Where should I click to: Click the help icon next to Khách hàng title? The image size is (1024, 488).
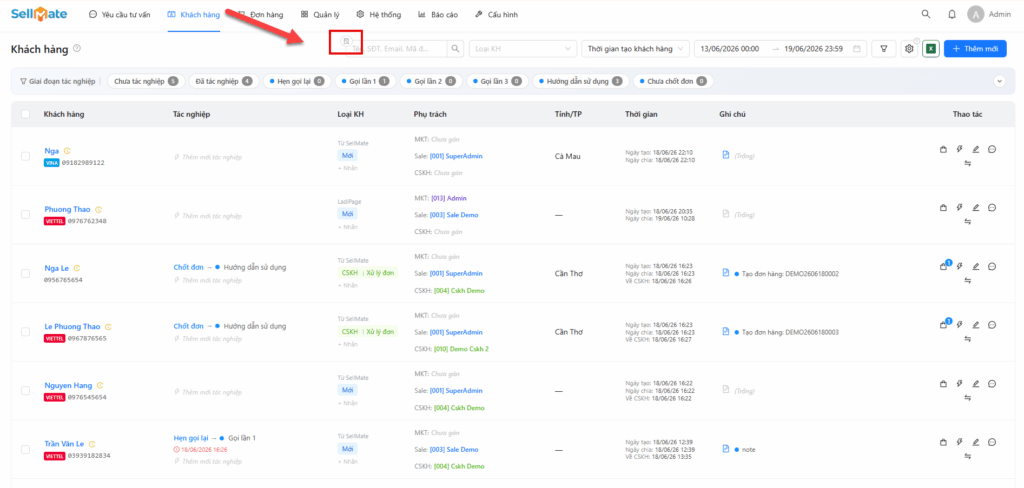[x=77, y=48]
